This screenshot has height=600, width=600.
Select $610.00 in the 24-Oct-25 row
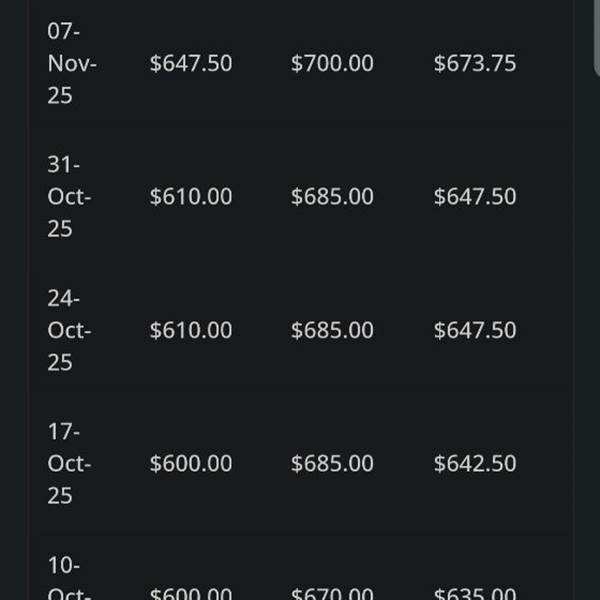click(190, 330)
